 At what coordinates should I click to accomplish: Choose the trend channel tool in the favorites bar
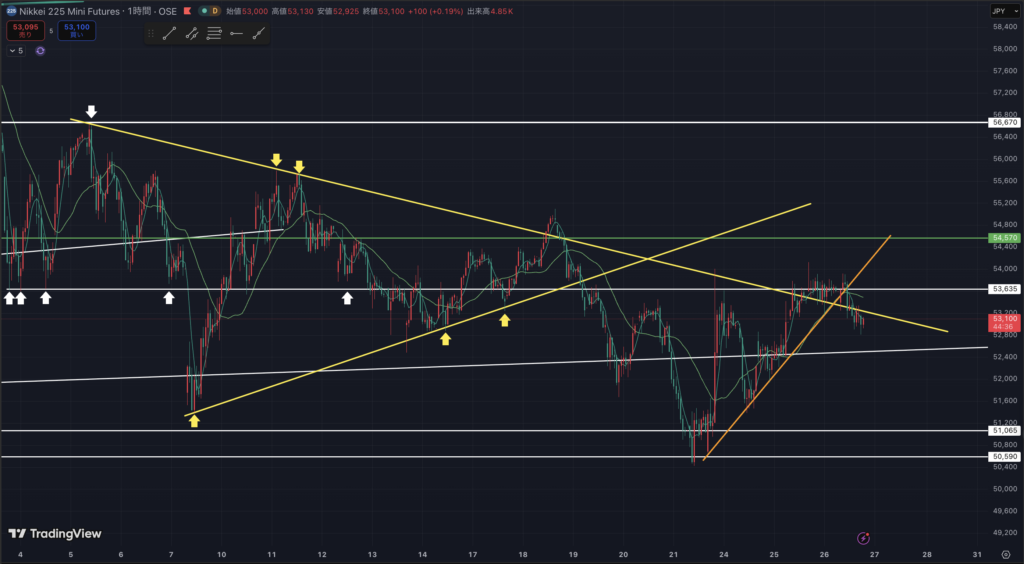click(191, 33)
